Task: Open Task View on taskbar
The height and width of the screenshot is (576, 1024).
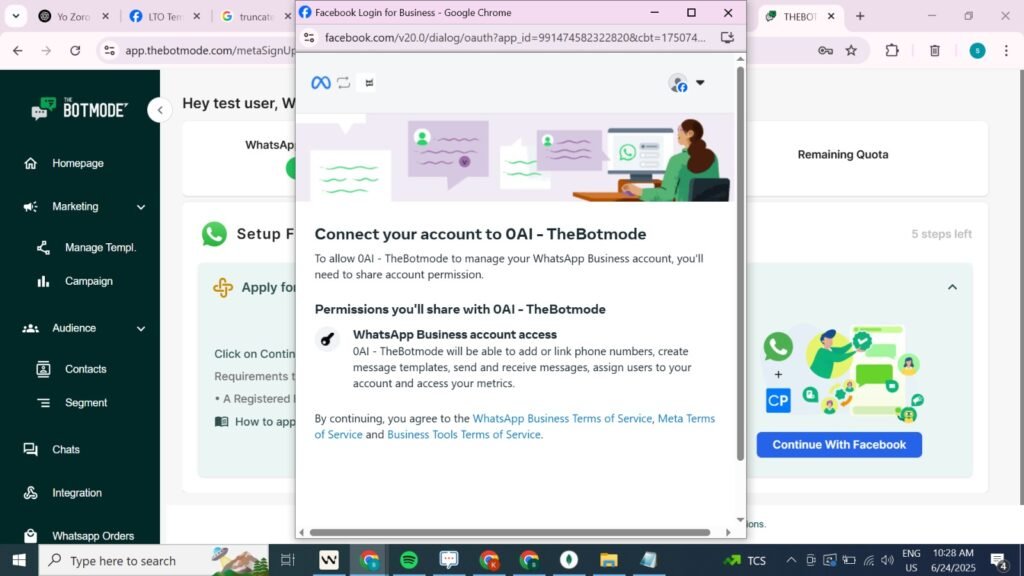Action: [x=287, y=560]
